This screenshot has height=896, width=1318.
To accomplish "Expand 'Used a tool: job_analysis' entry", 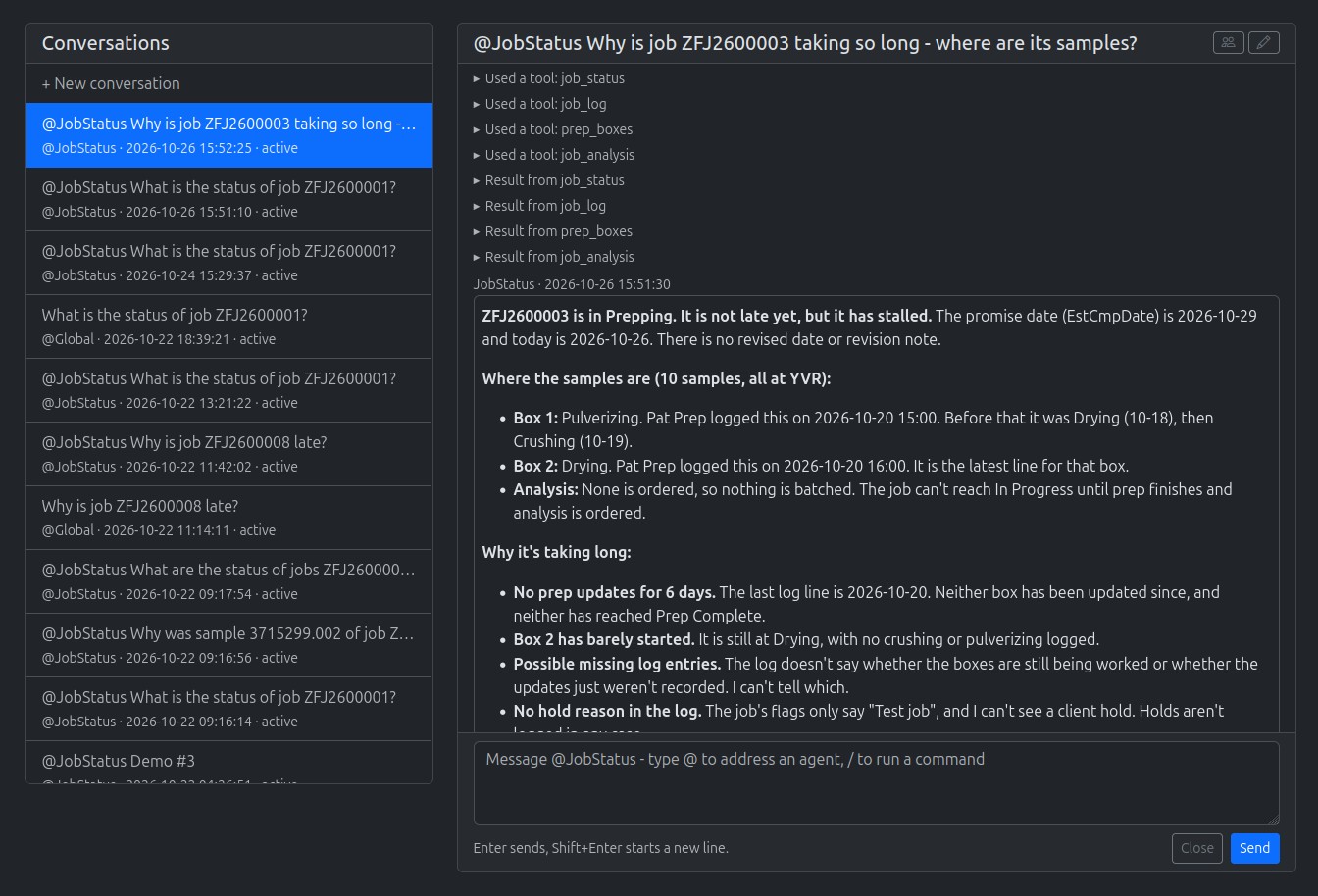I will (x=553, y=155).
